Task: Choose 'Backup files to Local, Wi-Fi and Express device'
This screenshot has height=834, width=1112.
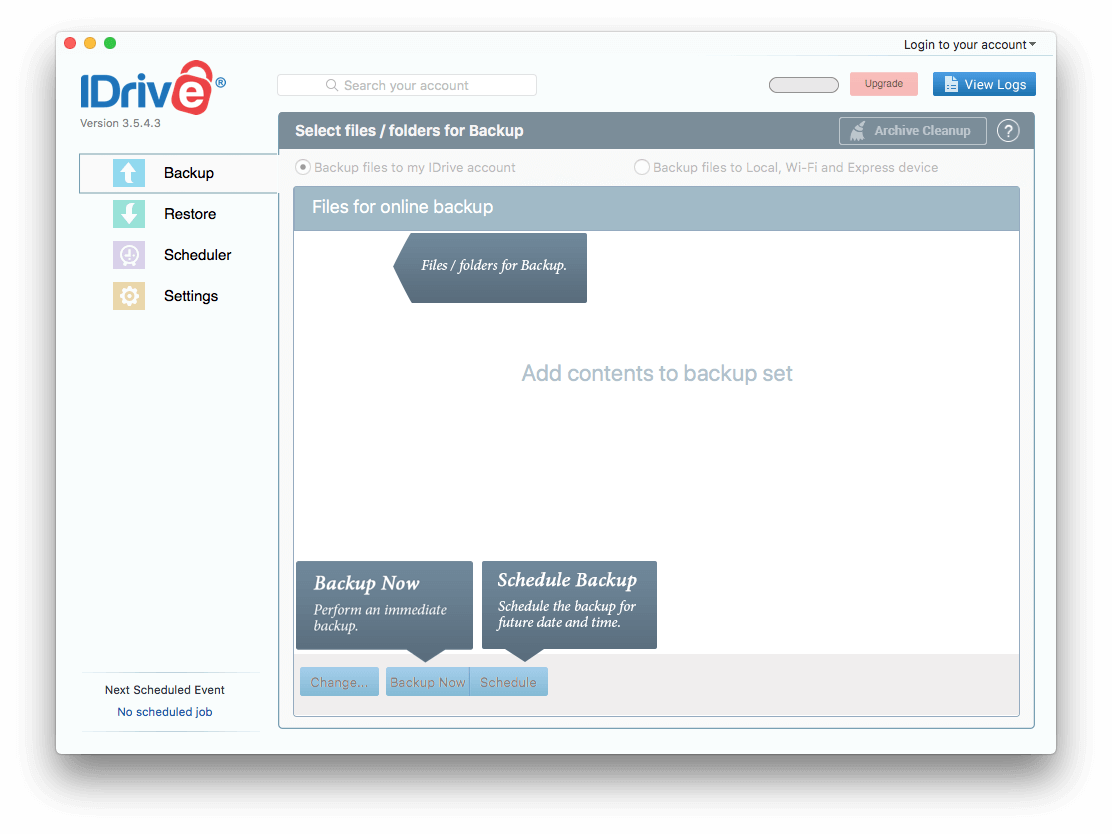Action: [x=641, y=167]
